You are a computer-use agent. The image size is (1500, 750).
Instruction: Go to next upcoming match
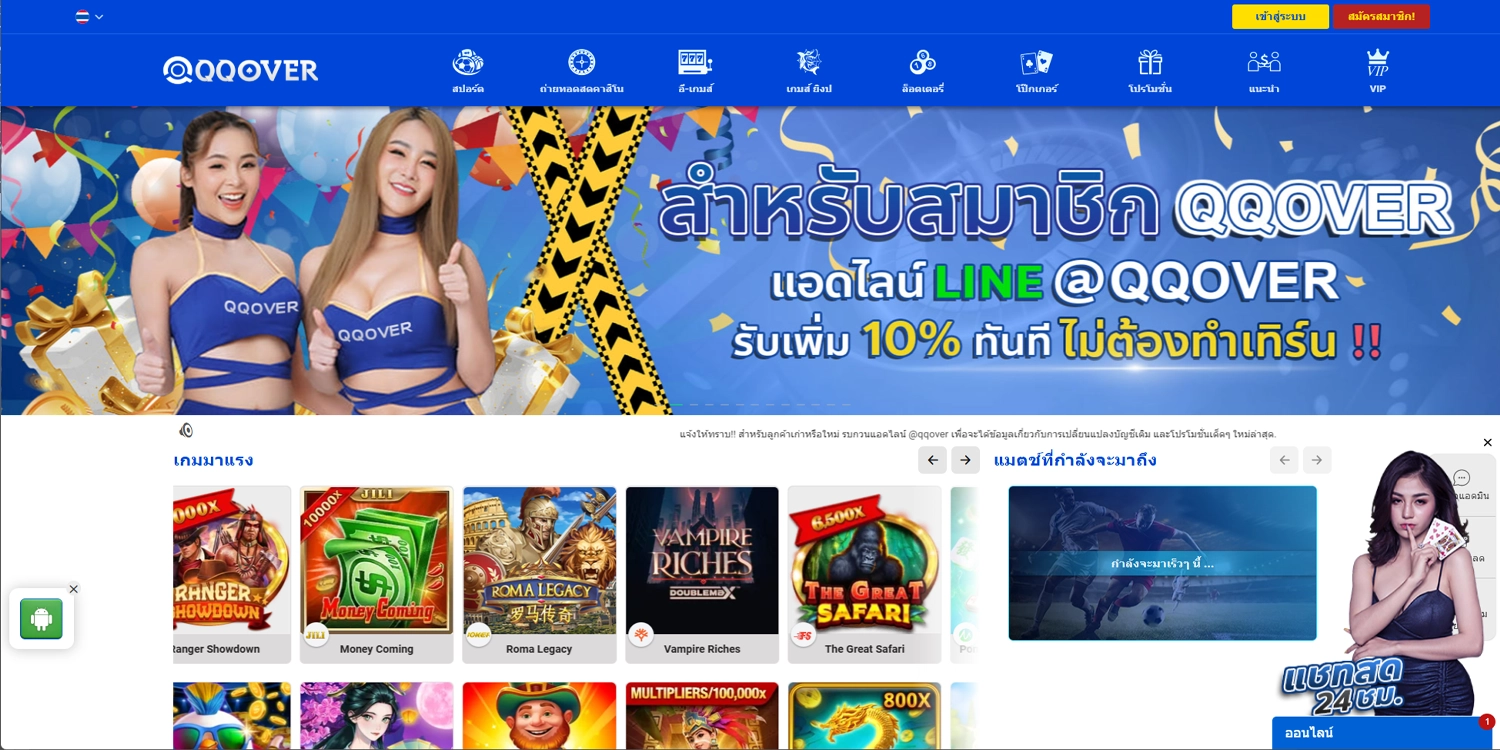[x=1317, y=460]
